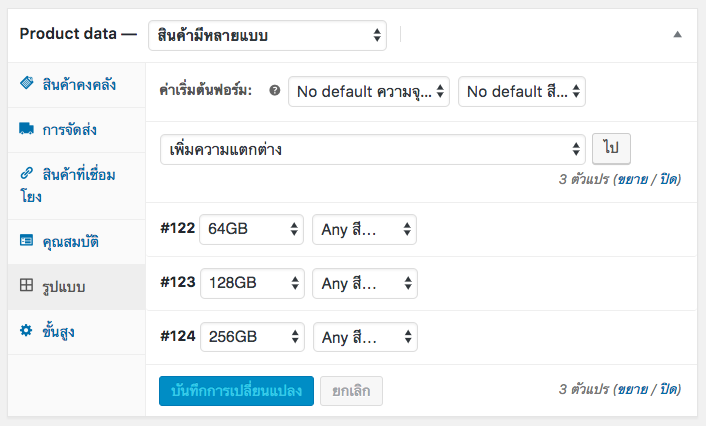Open color dropdown for variation #123
The width and height of the screenshot is (706, 426).
(x=365, y=283)
